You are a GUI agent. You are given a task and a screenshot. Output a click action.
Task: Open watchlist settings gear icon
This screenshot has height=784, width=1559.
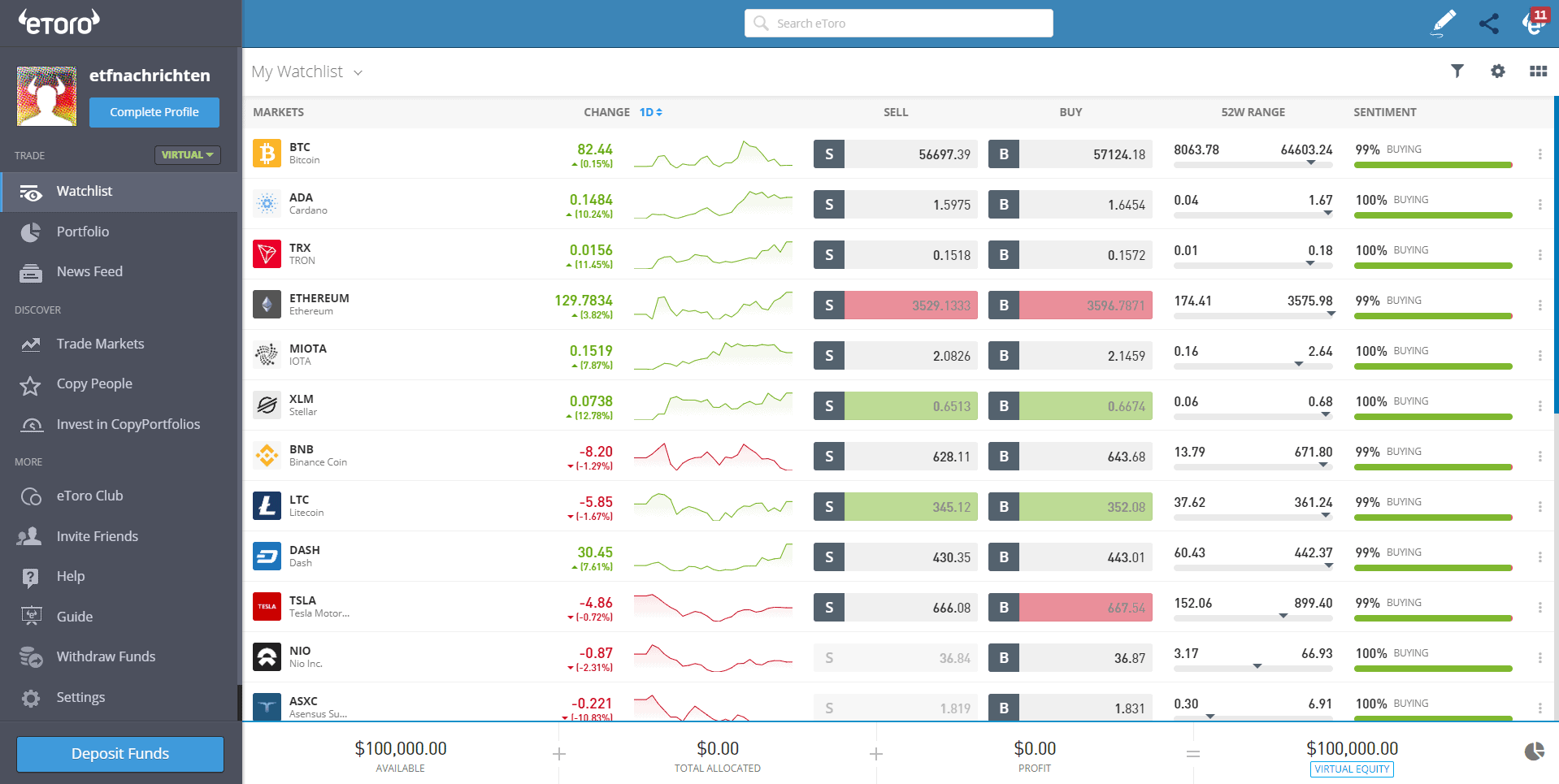pyautogui.click(x=1498, y=71)
